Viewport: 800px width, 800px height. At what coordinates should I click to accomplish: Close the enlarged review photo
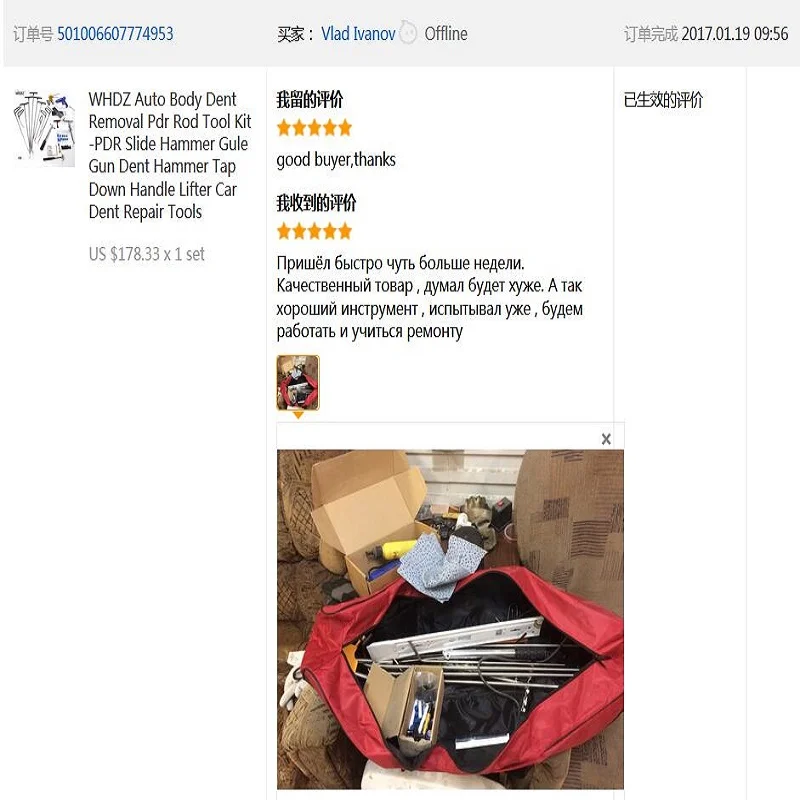tap(606, 439)
